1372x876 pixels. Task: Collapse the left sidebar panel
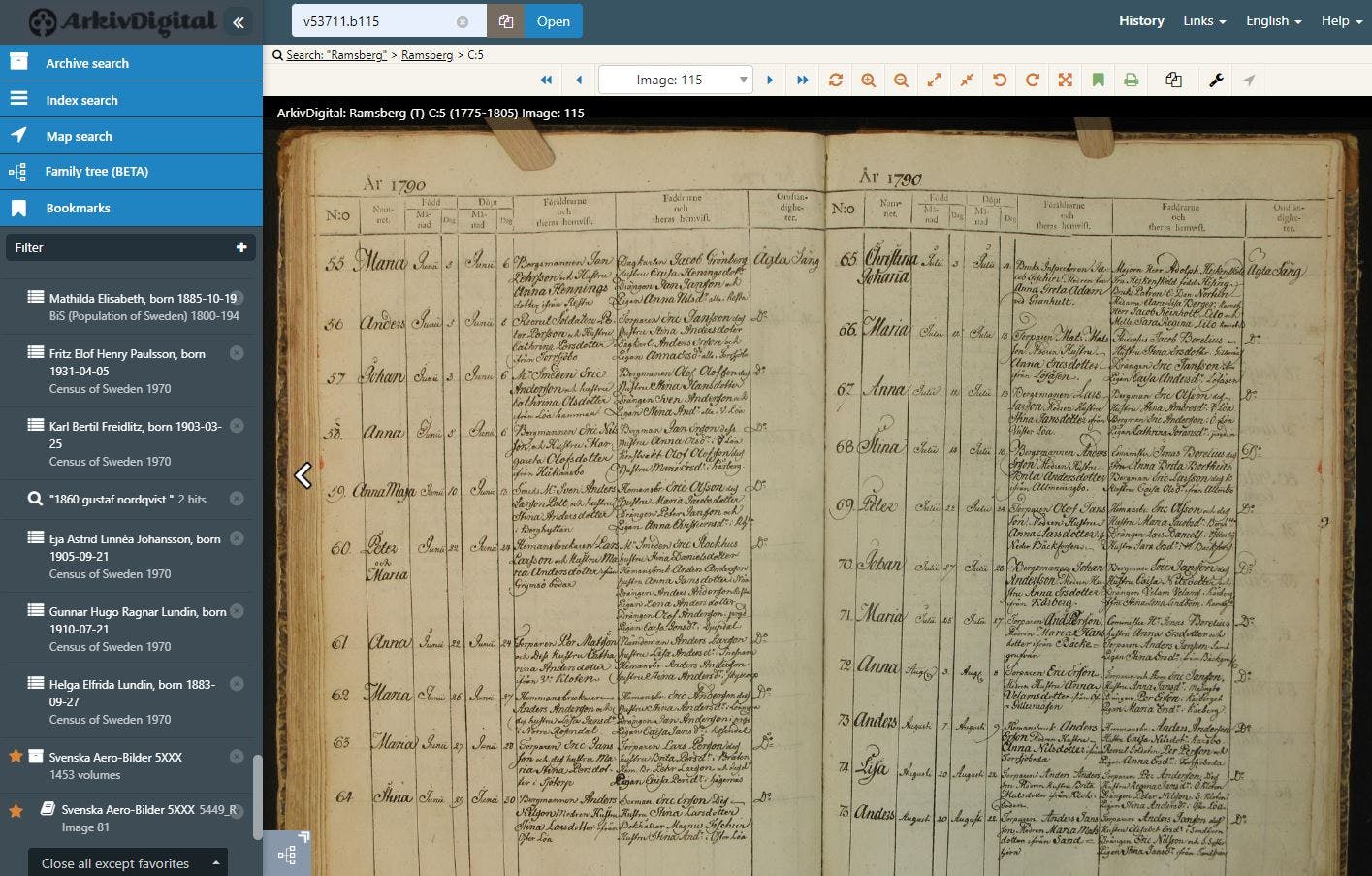coord(238,21)
